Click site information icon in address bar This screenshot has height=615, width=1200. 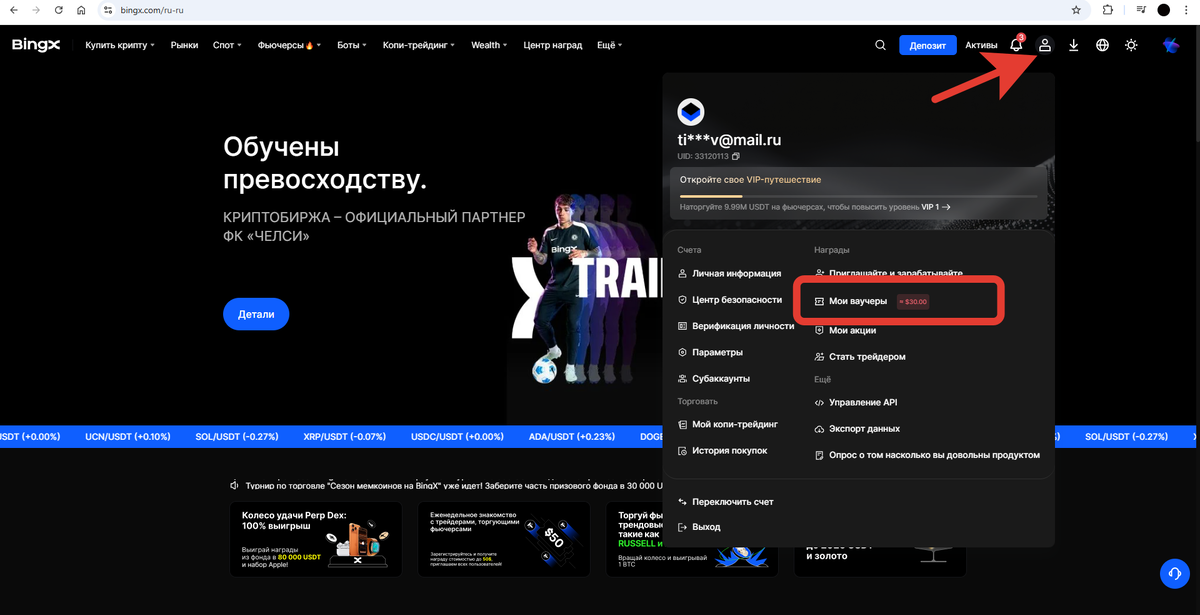coord(108,10)
